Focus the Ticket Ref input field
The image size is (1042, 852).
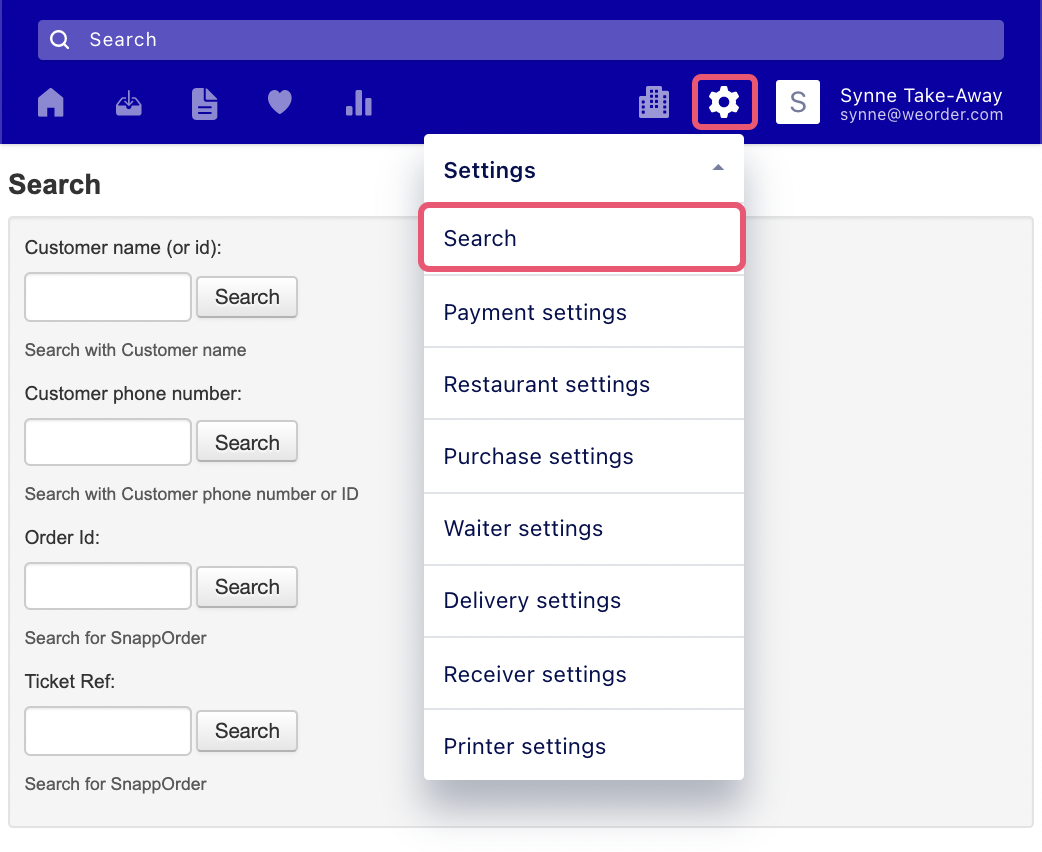(108, 731)
